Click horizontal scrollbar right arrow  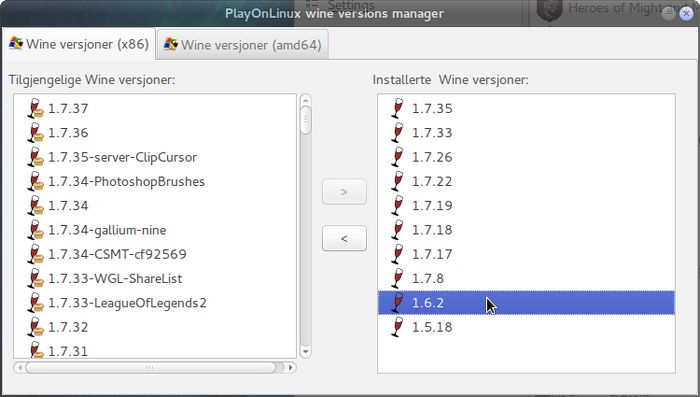pos(291,368)
